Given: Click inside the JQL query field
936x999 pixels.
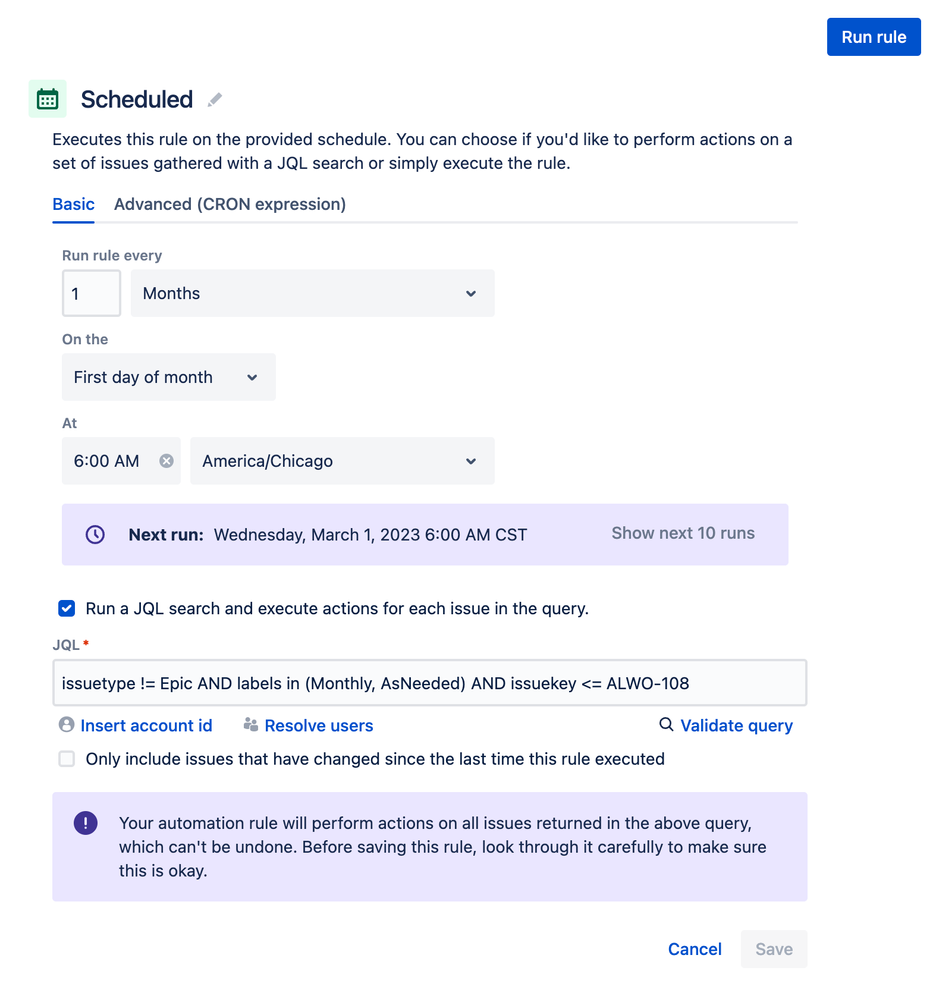Looking at the screenshot, I should point(429,684).
